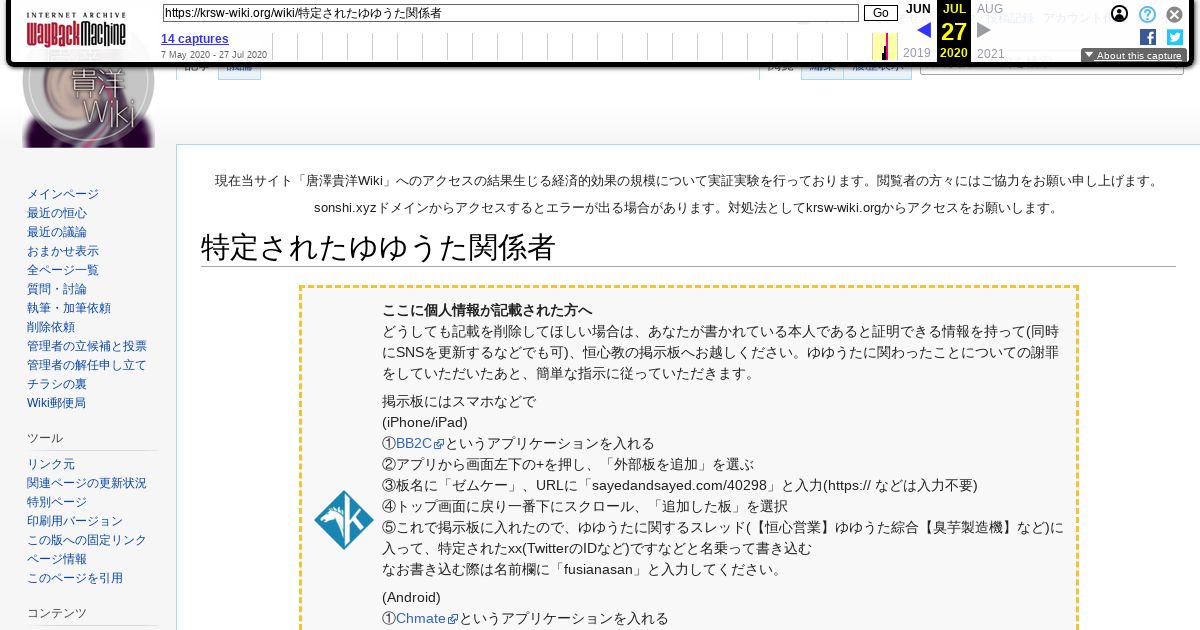
Task: Expand About this capture
Action: [x=1133, y=56]
